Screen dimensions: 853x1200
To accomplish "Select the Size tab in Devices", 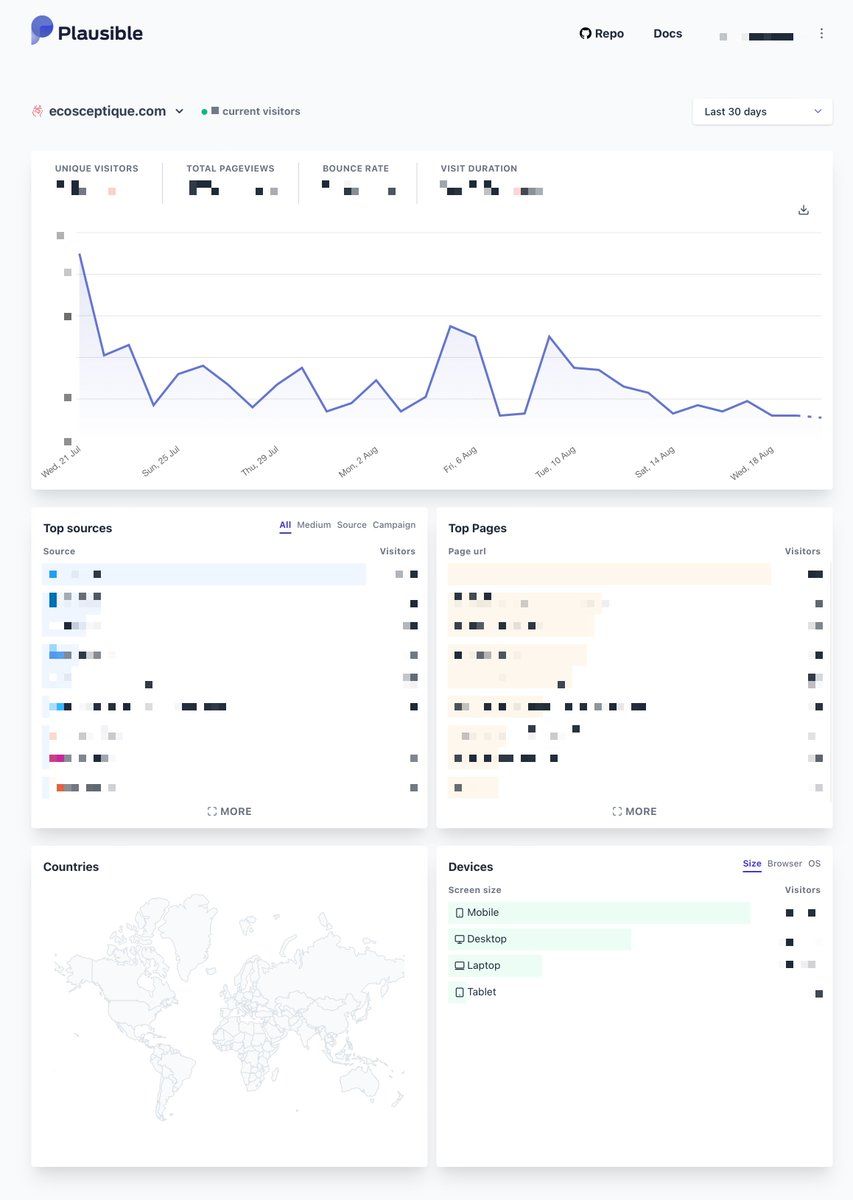I will [x=752, y=864].
